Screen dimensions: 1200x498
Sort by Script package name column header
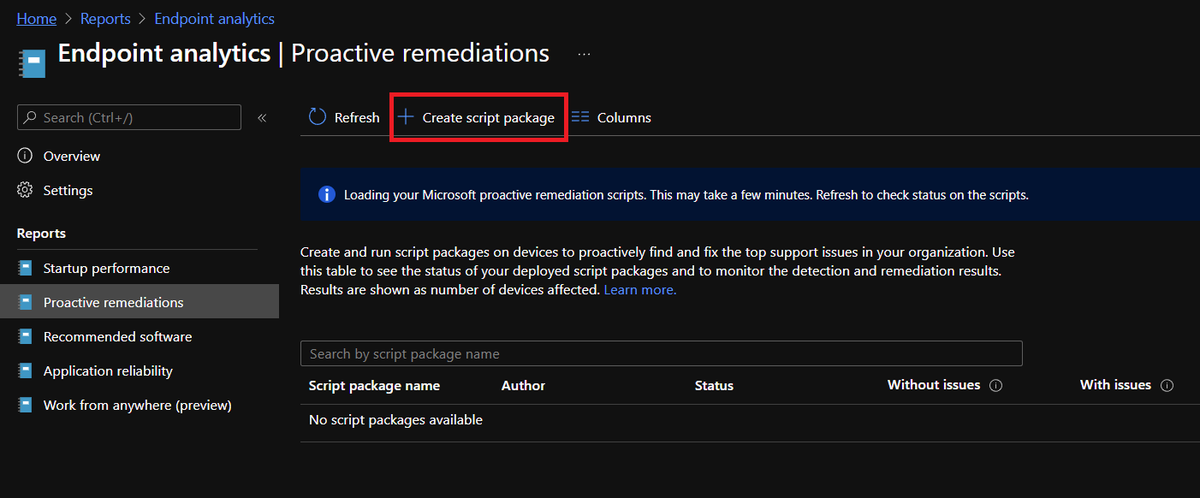(x=374, y=386)
